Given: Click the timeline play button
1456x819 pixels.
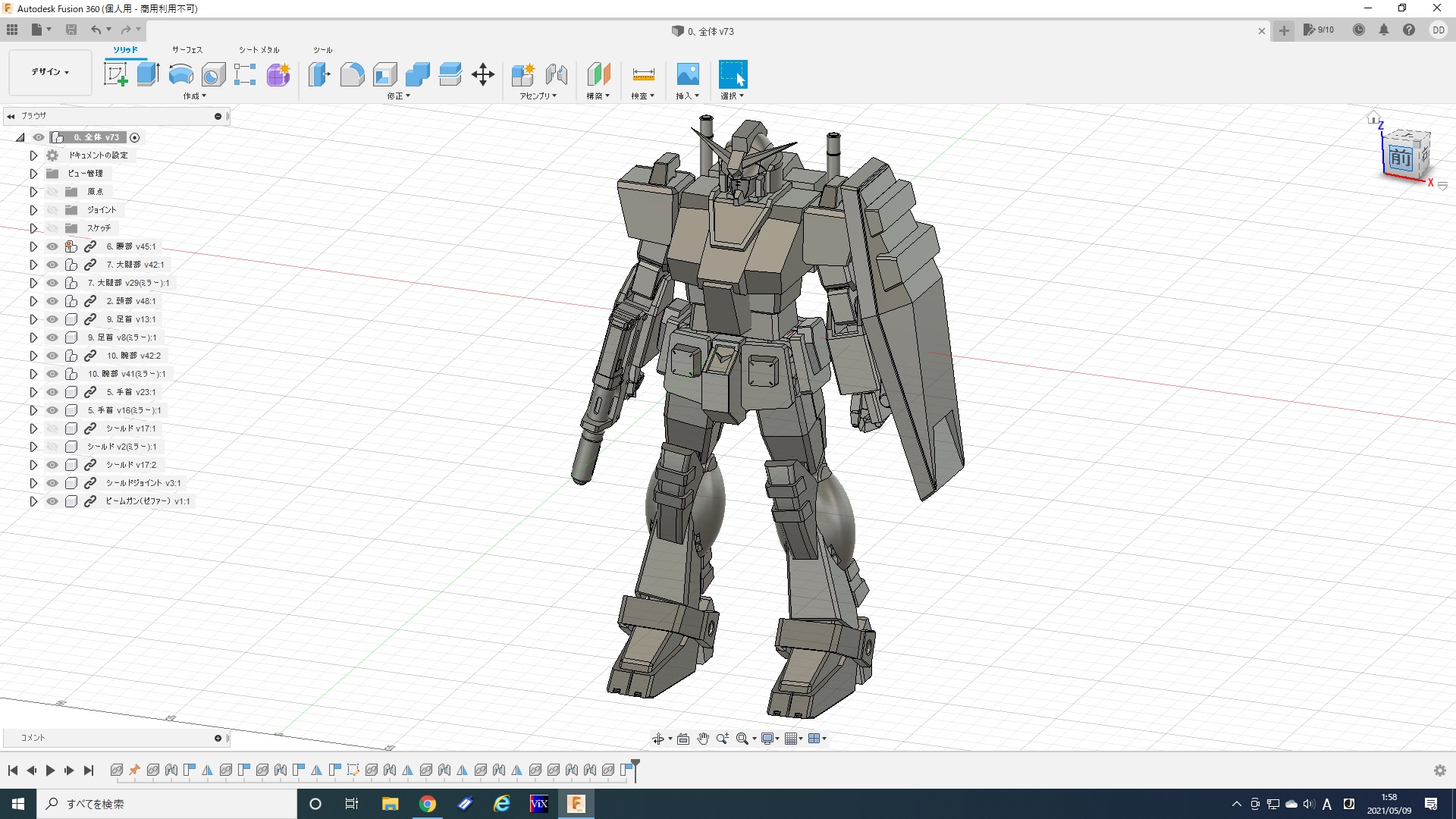Looking at the screenshot, I should coord(50,770).
